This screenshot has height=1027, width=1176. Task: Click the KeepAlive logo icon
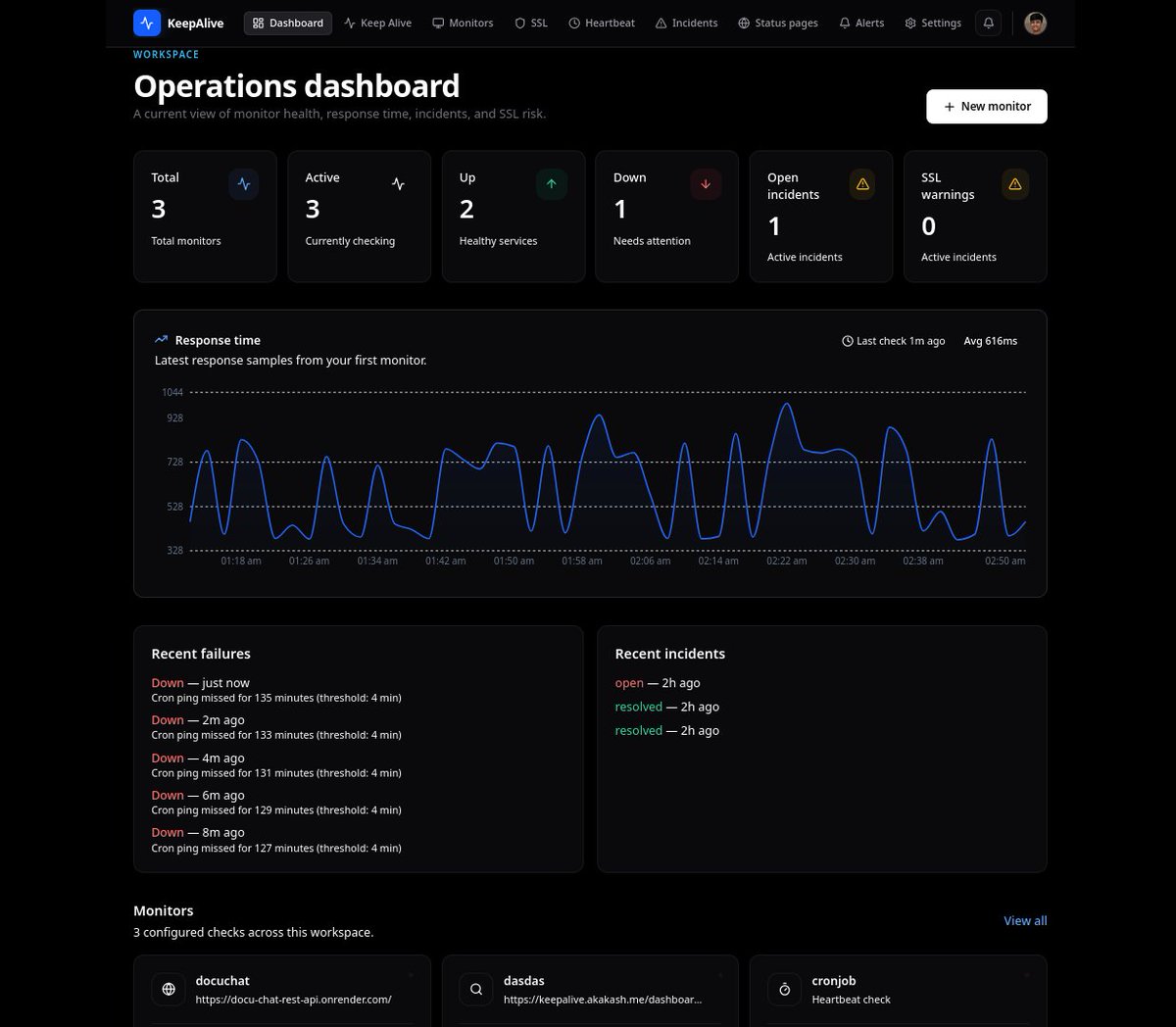147,23
